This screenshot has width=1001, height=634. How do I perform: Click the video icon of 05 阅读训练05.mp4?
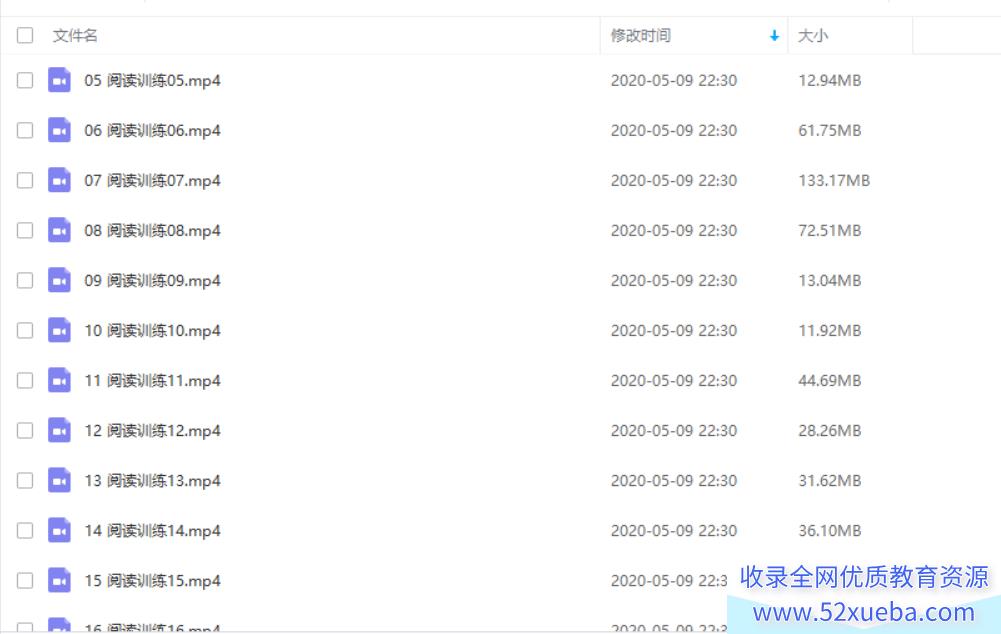(x=59, y=80)
